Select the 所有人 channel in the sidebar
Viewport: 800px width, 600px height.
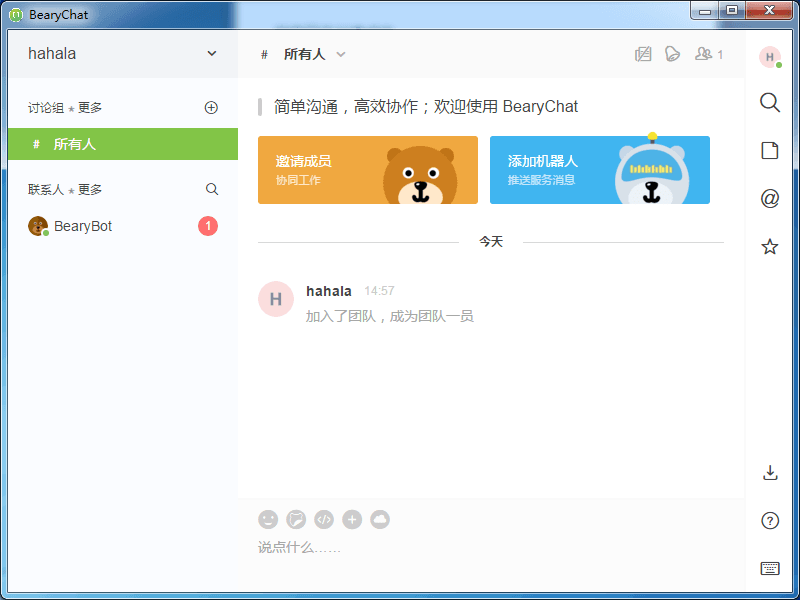tap(123, 144)
